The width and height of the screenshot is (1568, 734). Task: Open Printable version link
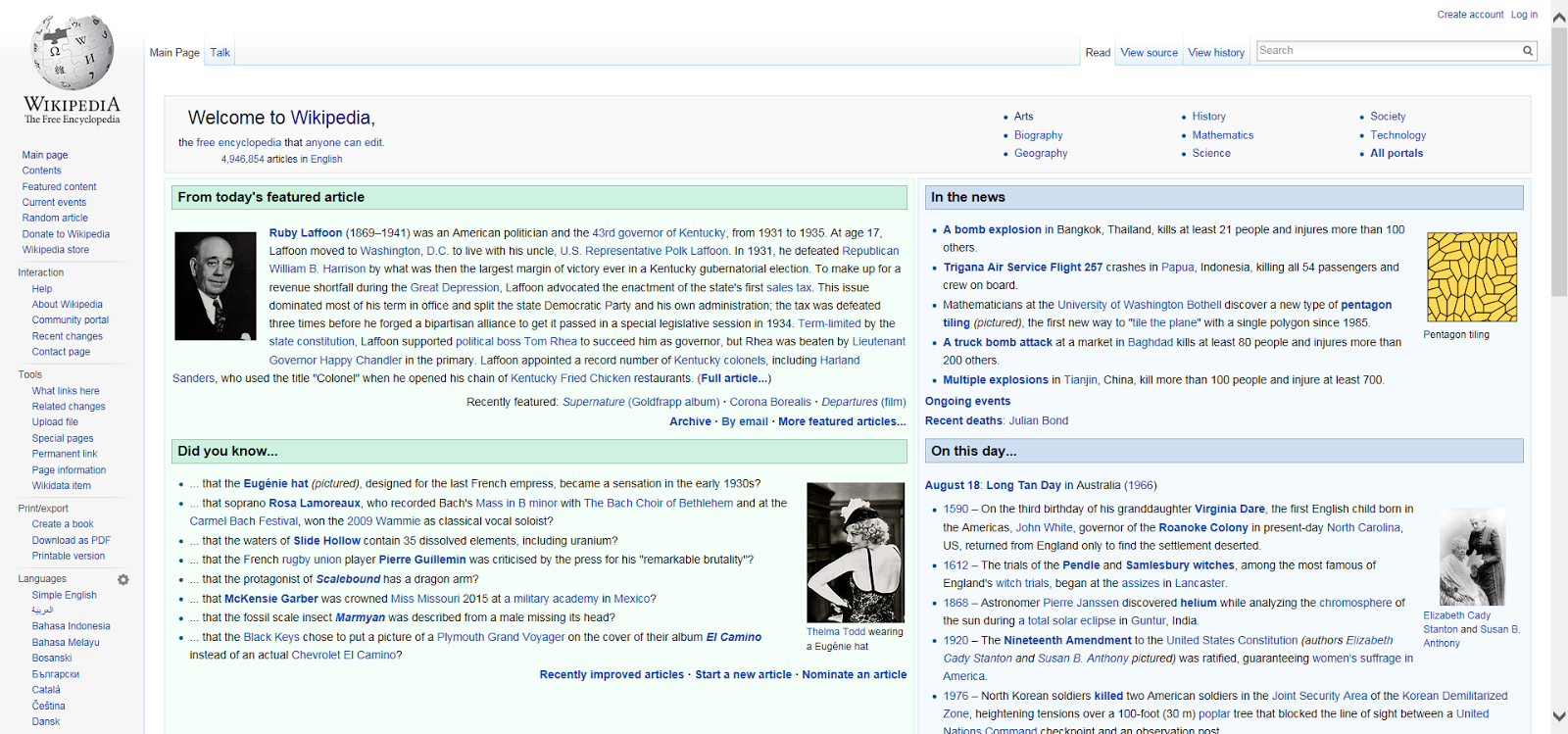click(x=68, y=557)
